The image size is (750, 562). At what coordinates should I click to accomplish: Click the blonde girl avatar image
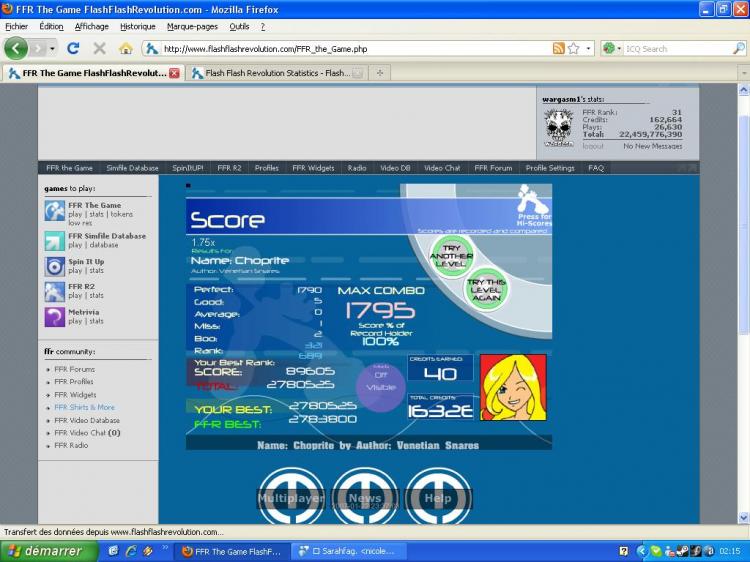coord(513,387)
